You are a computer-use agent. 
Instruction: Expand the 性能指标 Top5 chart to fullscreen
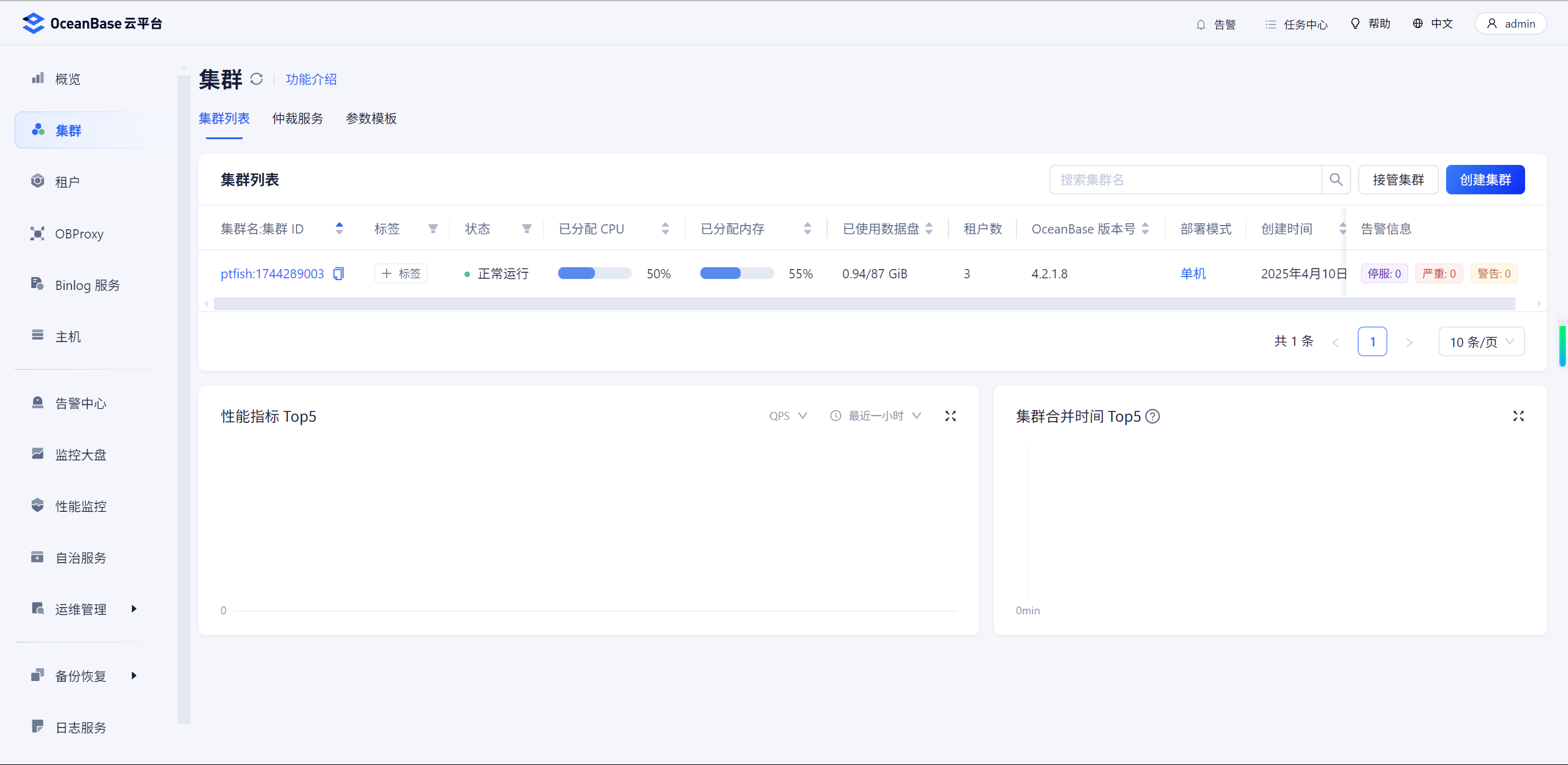pos(950,416)
